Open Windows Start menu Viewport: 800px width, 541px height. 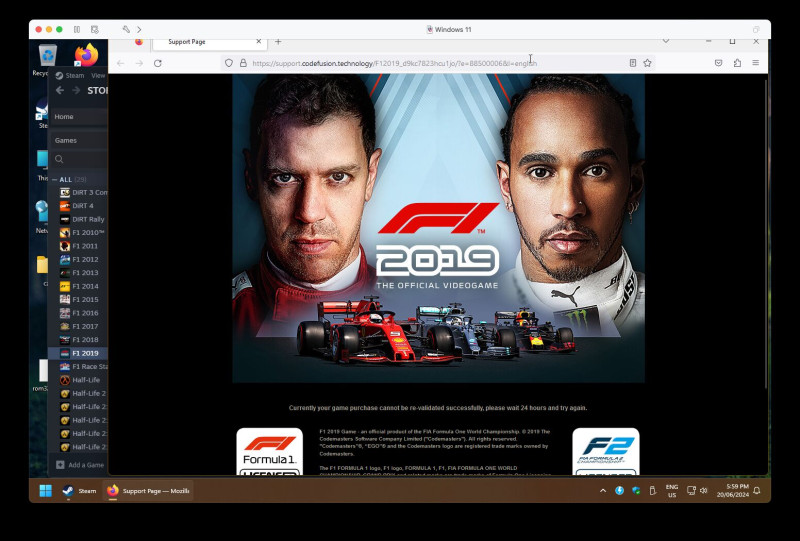tap(45, 491)
